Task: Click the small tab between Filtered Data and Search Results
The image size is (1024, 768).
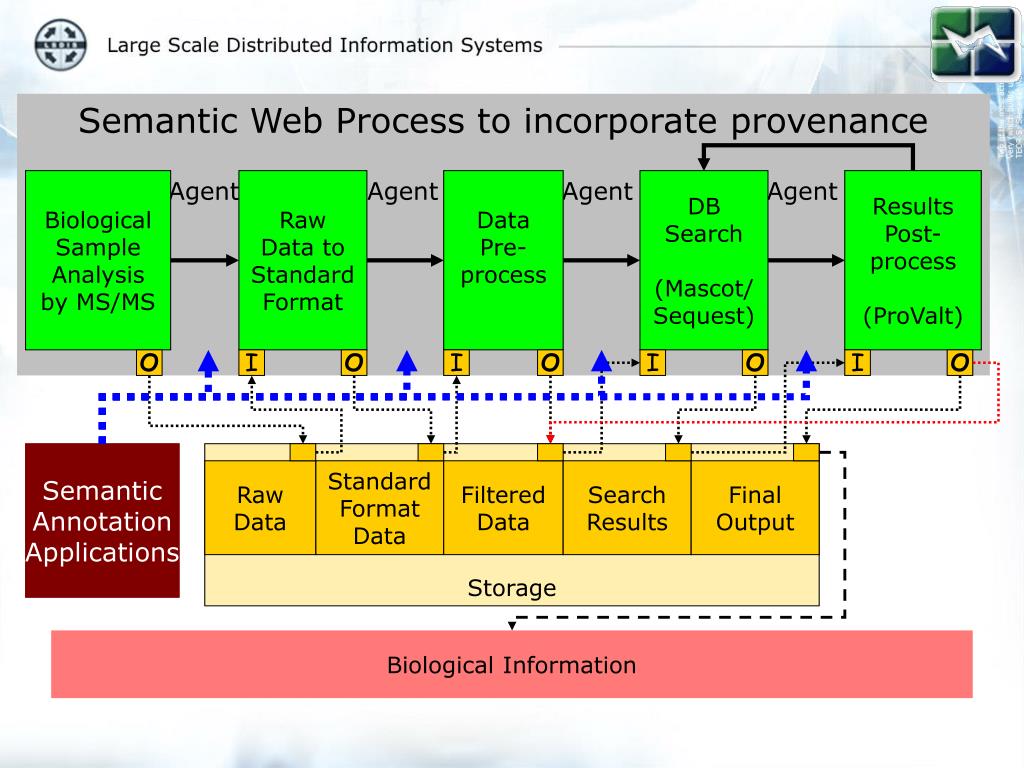Action: point(550,452)
